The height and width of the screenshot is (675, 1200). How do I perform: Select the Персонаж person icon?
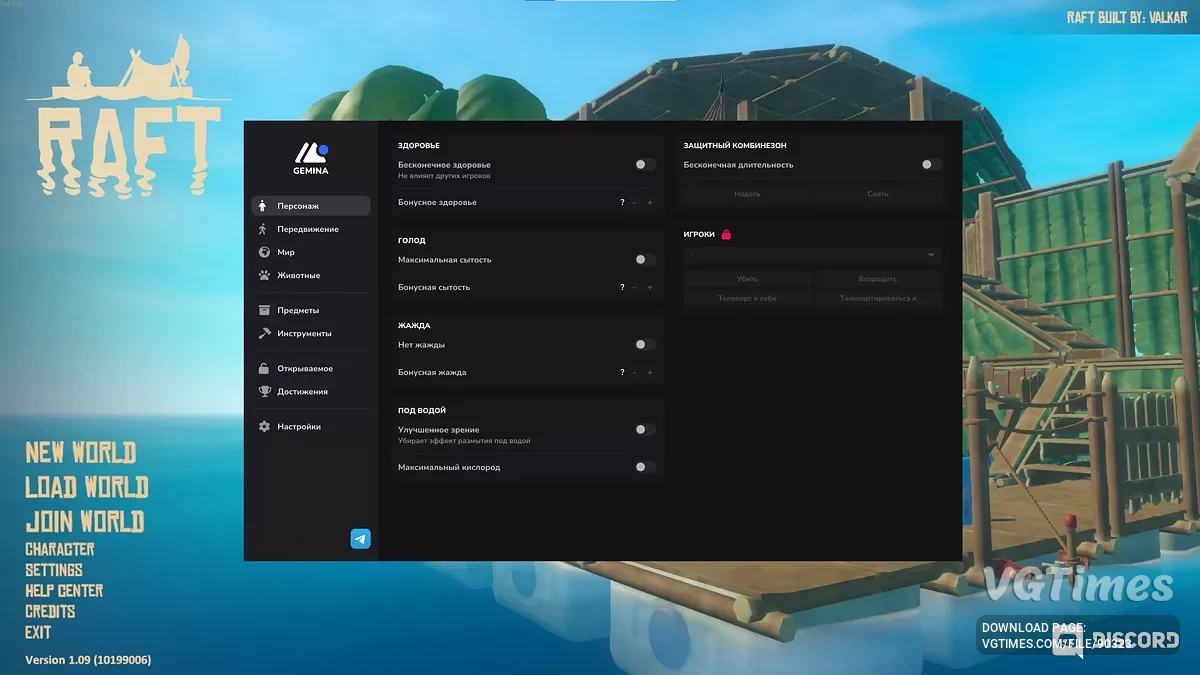point(263,206)
